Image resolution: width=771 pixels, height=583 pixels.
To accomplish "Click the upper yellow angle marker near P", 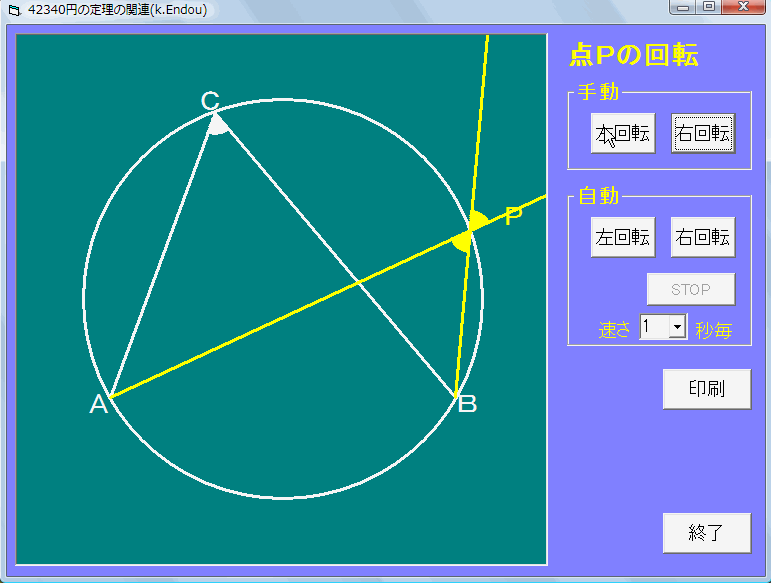I will pos(478,220).
